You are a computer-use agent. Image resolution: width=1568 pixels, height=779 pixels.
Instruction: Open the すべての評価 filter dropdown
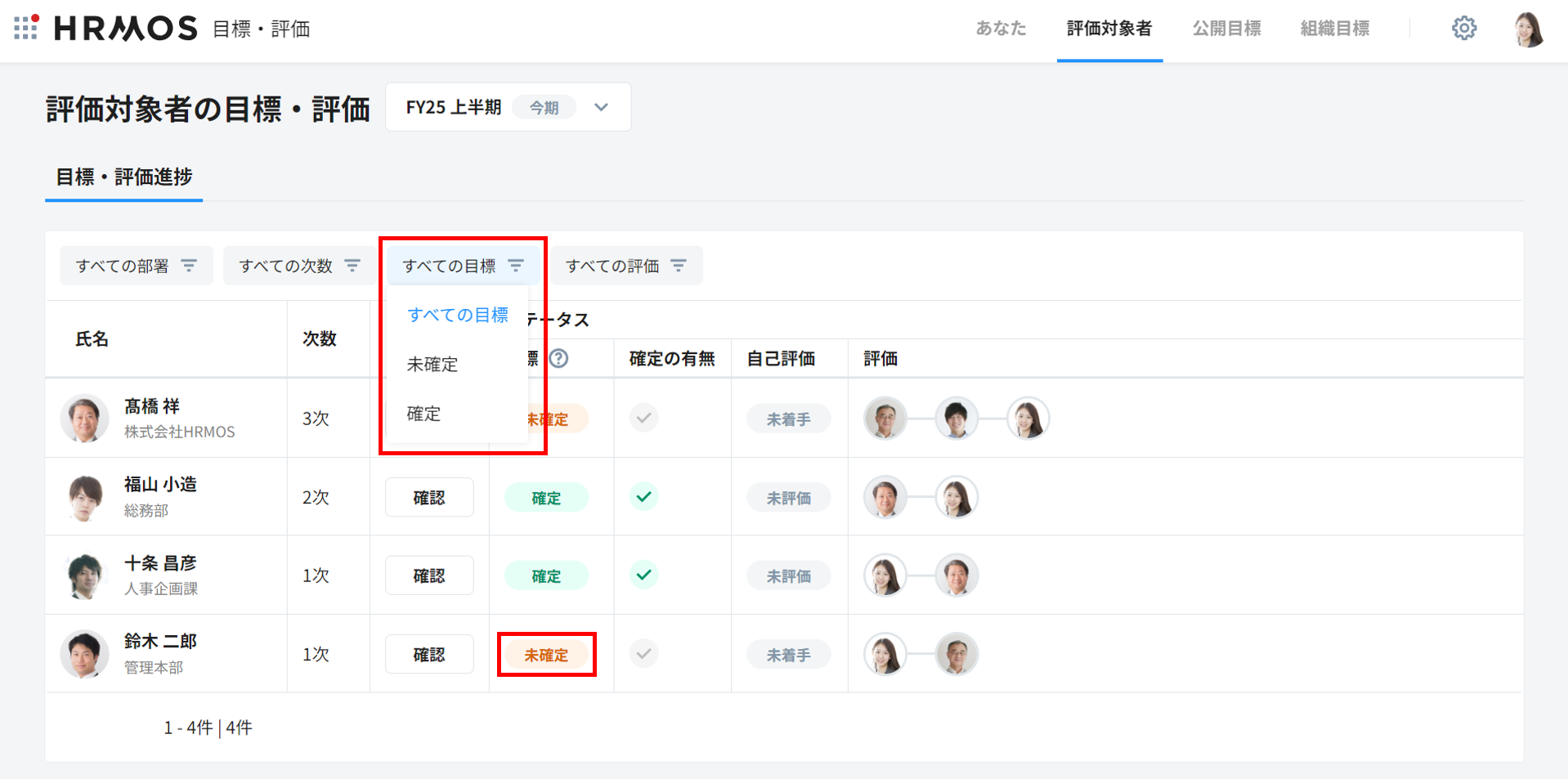[626, 266]
